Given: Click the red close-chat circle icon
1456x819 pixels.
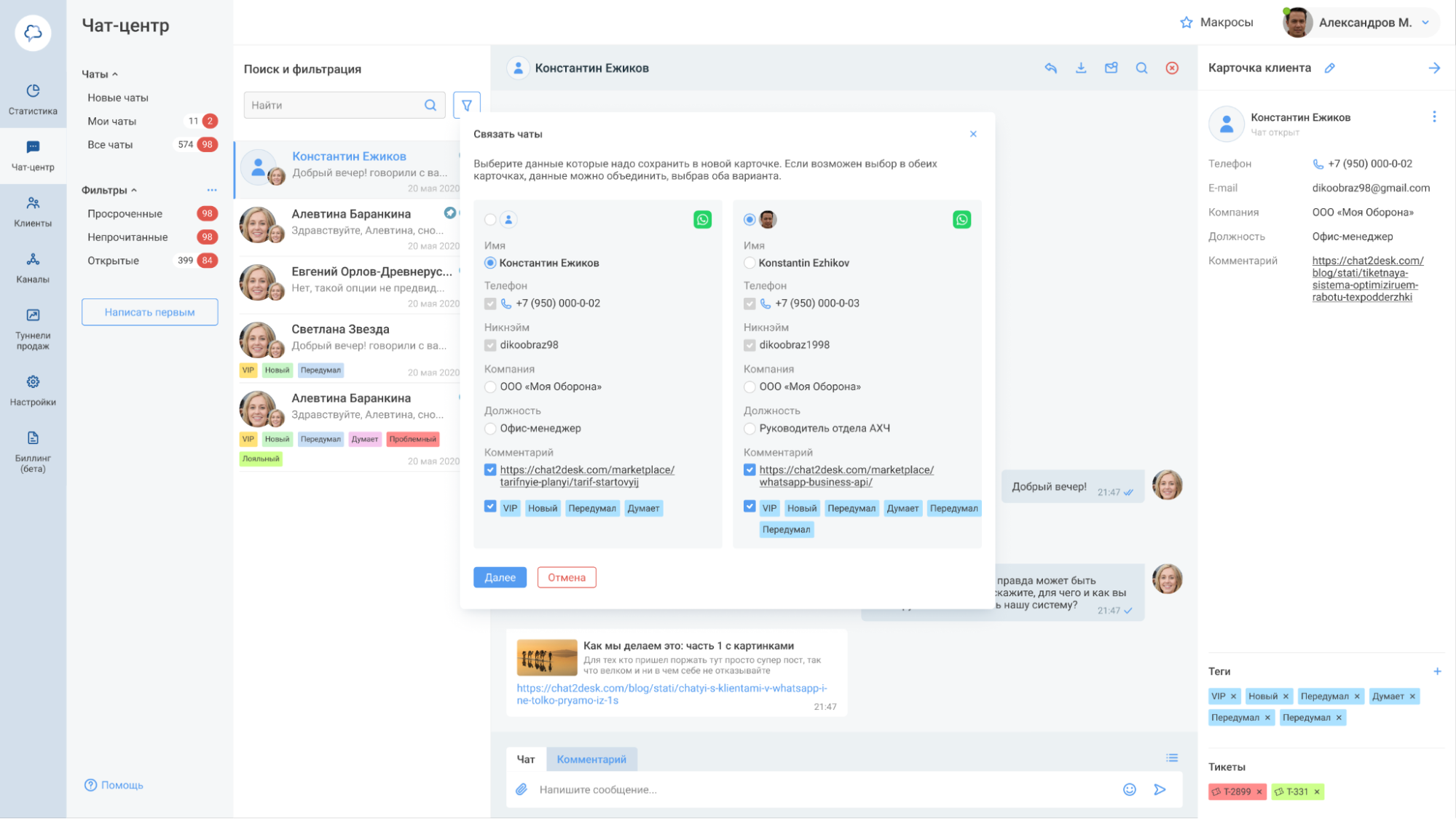Looking at the screenshot, I should click(x=1172, y=68).
